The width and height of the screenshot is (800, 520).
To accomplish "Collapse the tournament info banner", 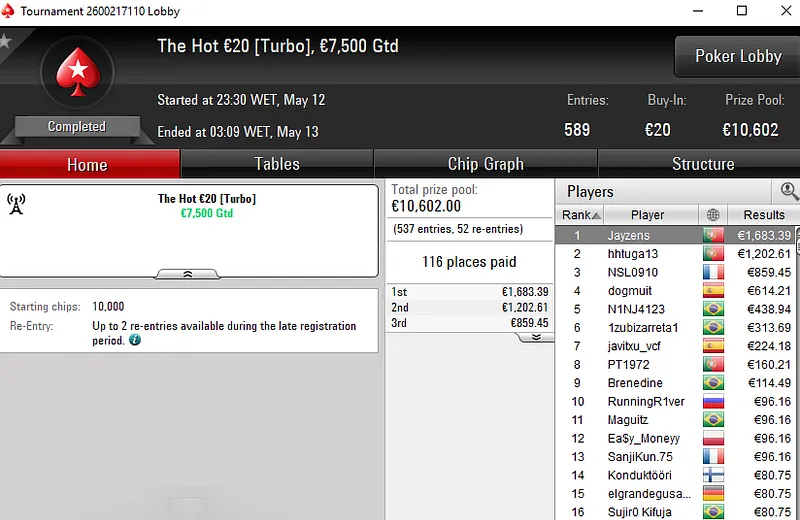I will click(187, 273).
